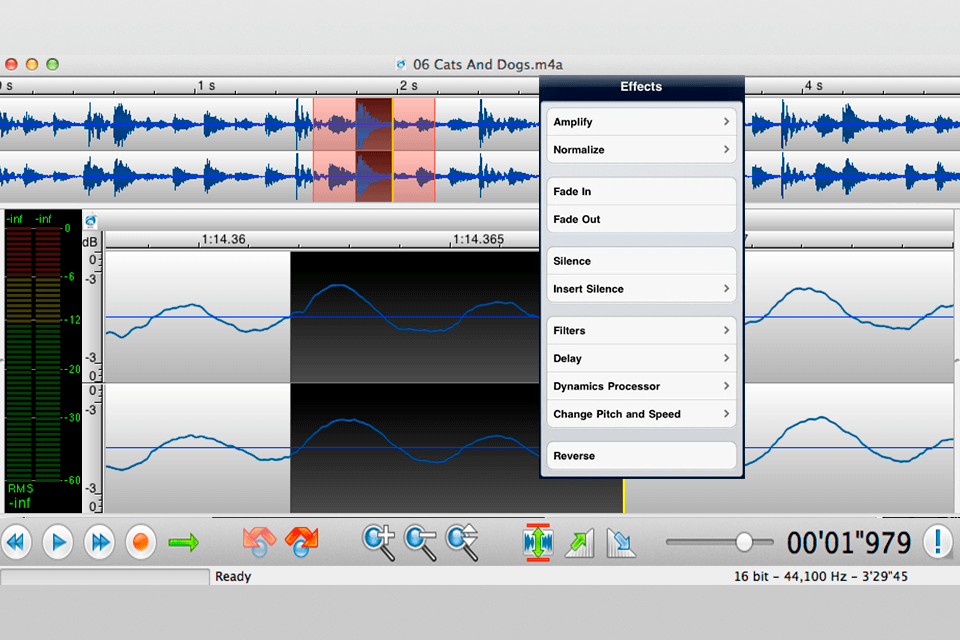Expand Change Pitch and Speed options
This screenshot has width=960, height=640.
pyautogui.click(x=641, y=414)
